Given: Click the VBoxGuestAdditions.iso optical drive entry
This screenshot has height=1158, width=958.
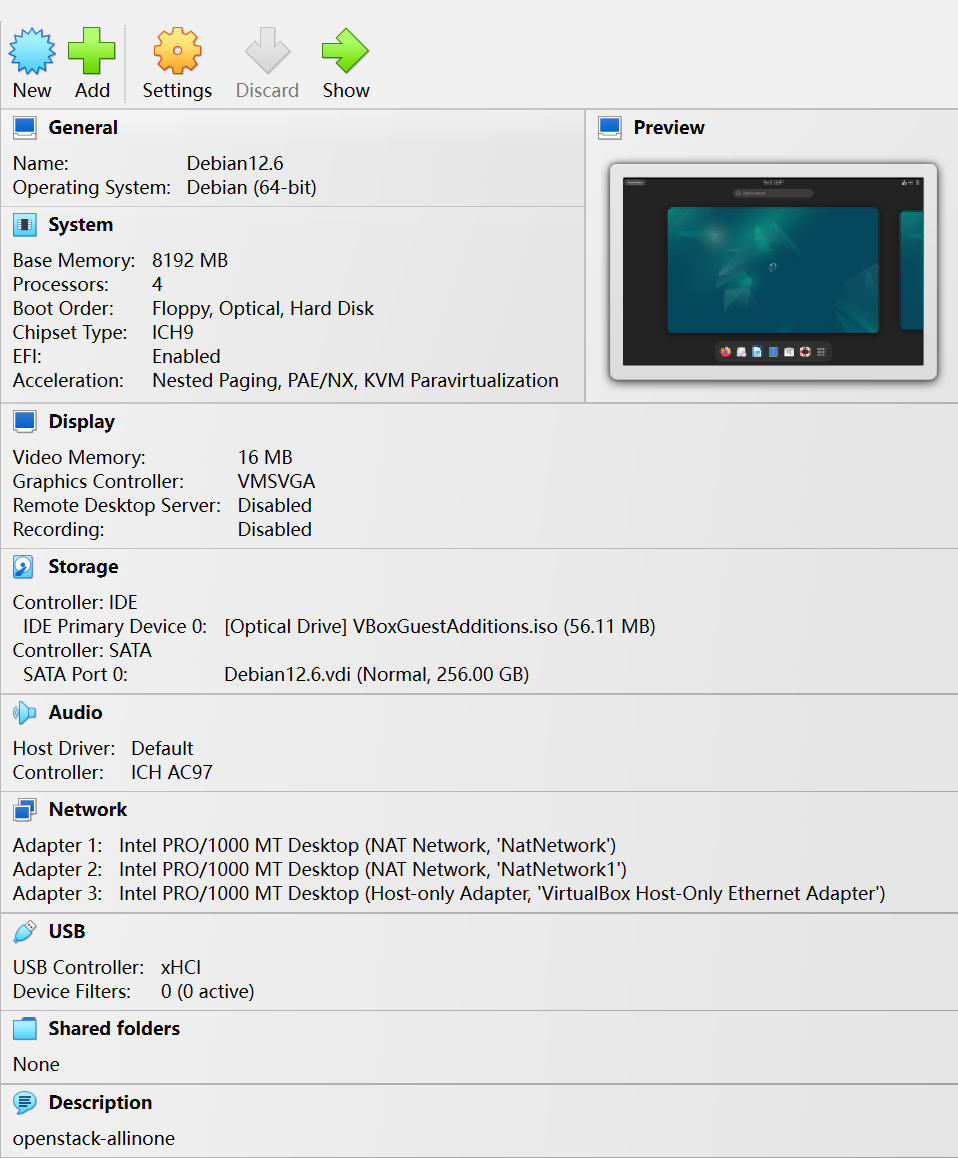Looking at the screenshot, I should (x=439, y=626).
